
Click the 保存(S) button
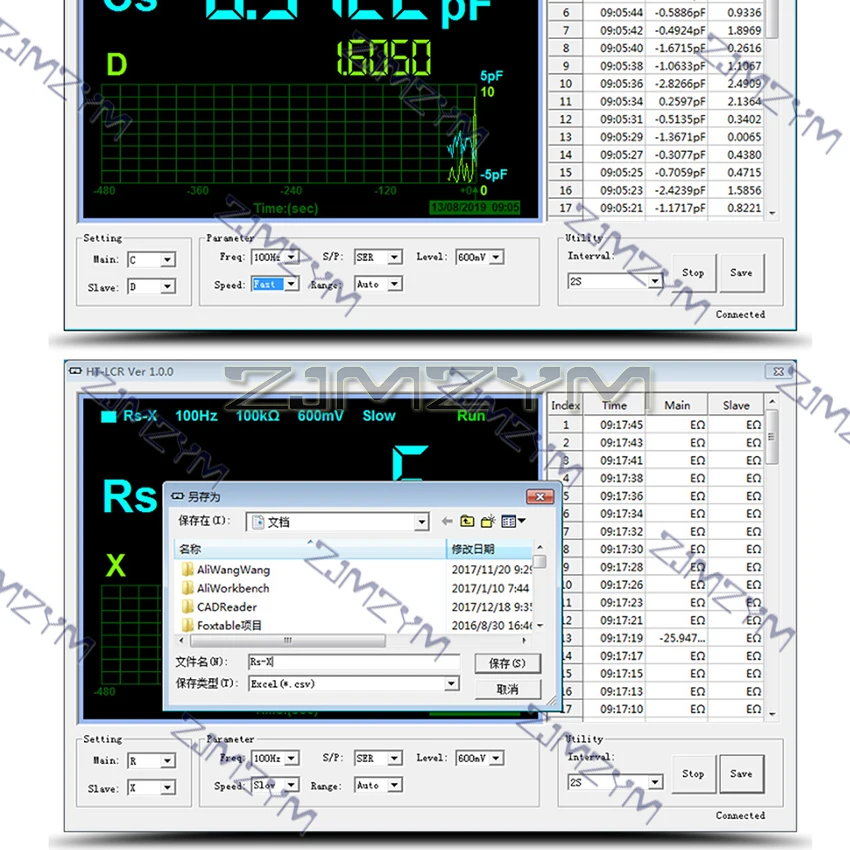(507, 663)
